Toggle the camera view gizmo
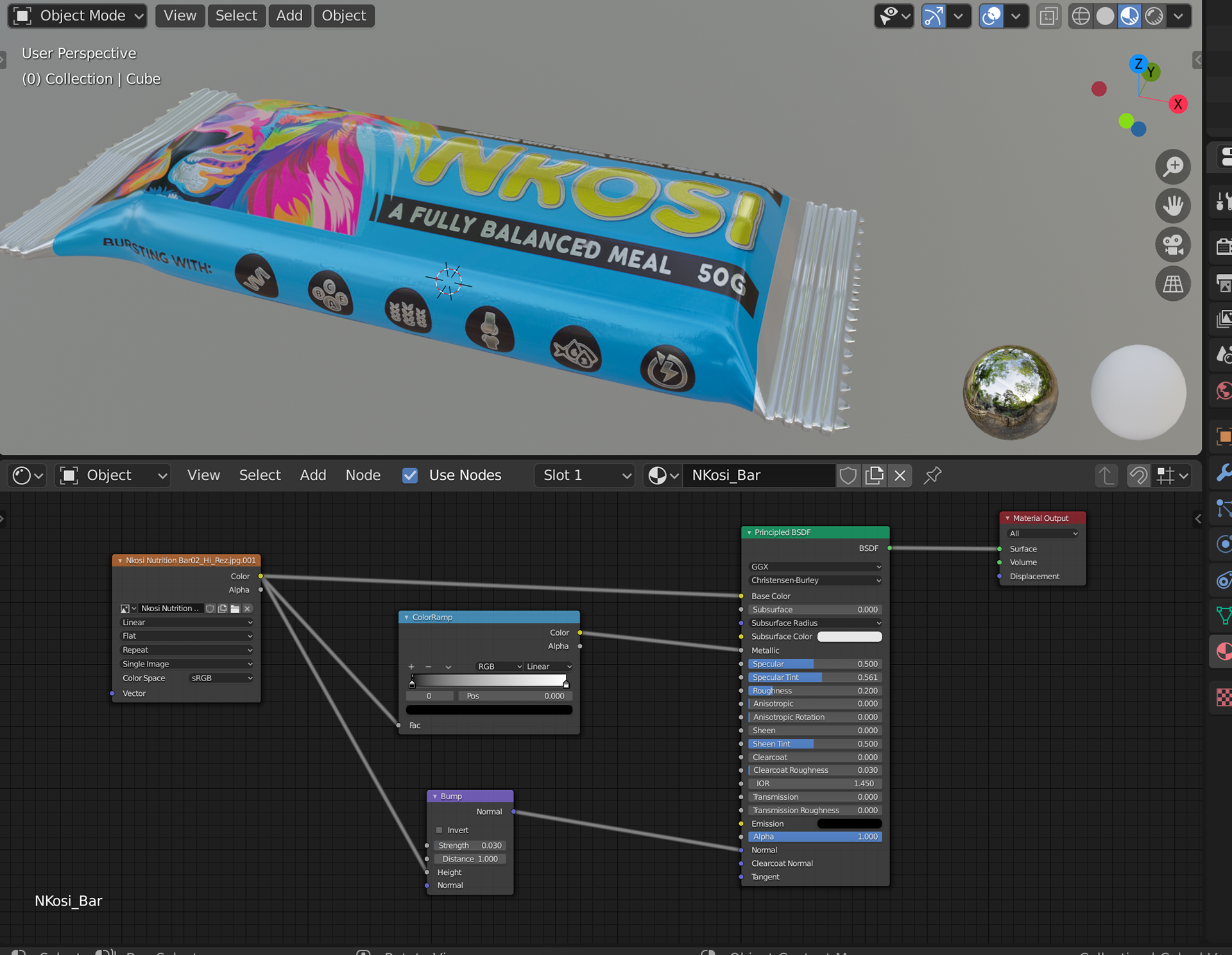The image size is (1232, 955). [1173, 244]
